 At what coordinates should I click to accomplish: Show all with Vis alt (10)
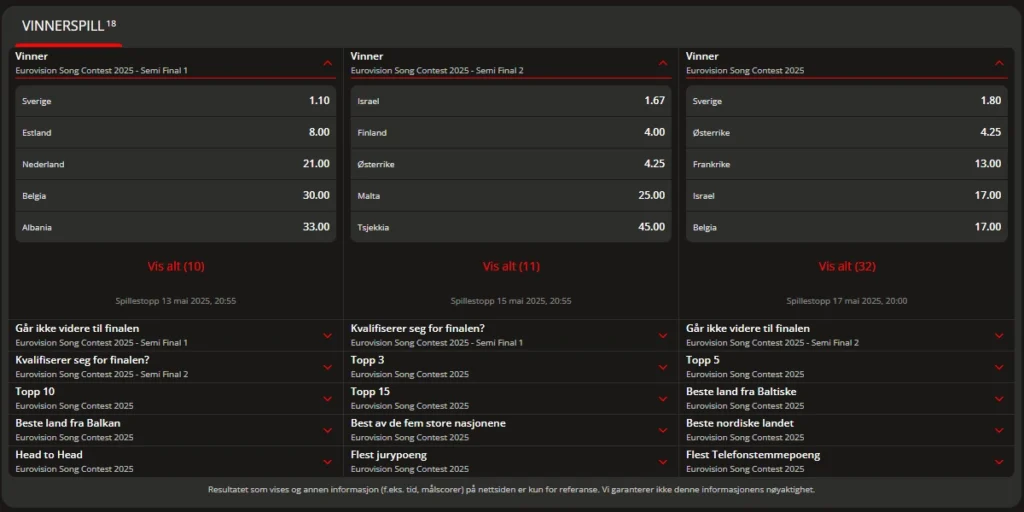[x=176, y=266]
